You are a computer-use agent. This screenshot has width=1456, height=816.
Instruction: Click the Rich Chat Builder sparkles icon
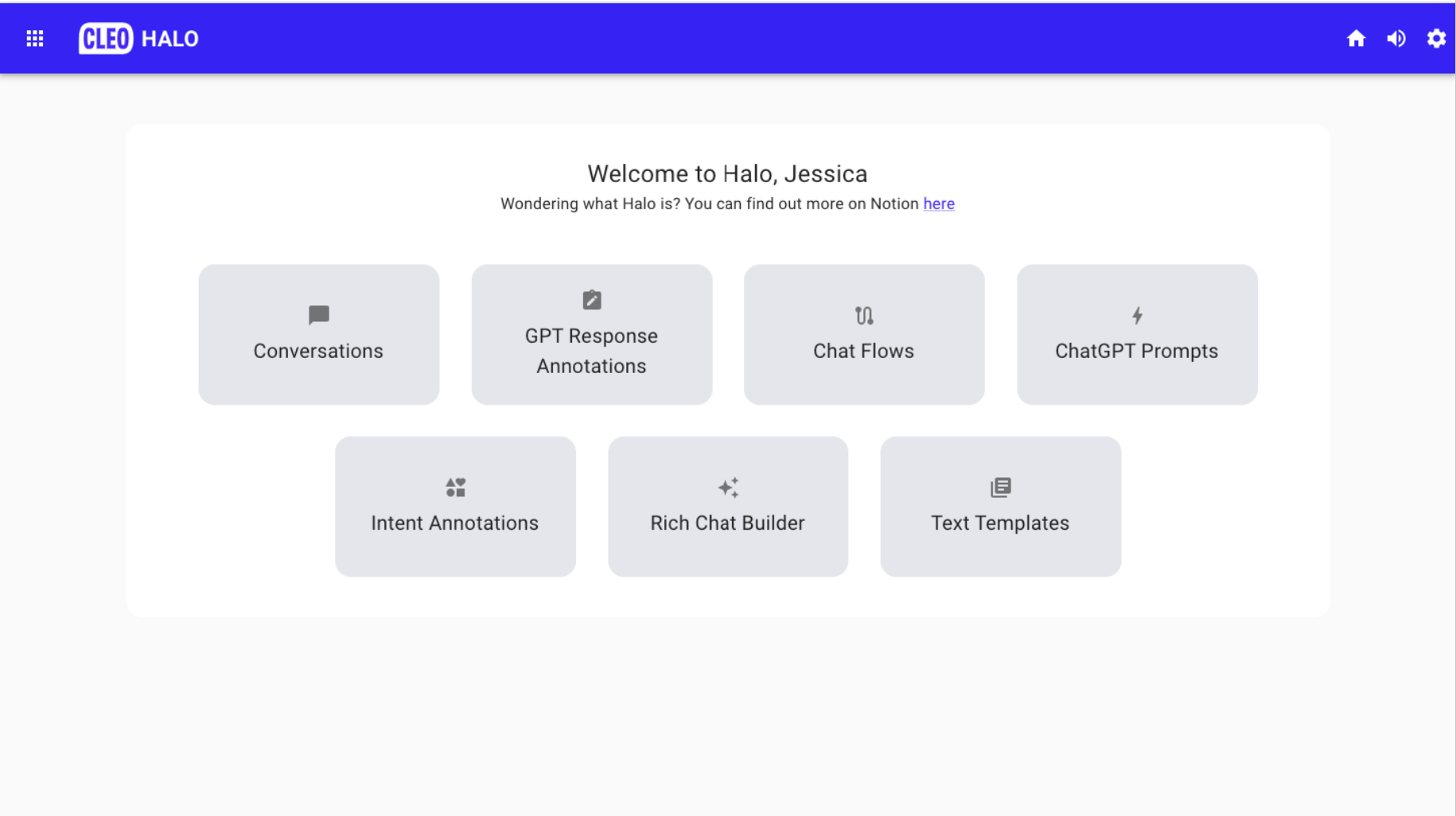(728, 488)
